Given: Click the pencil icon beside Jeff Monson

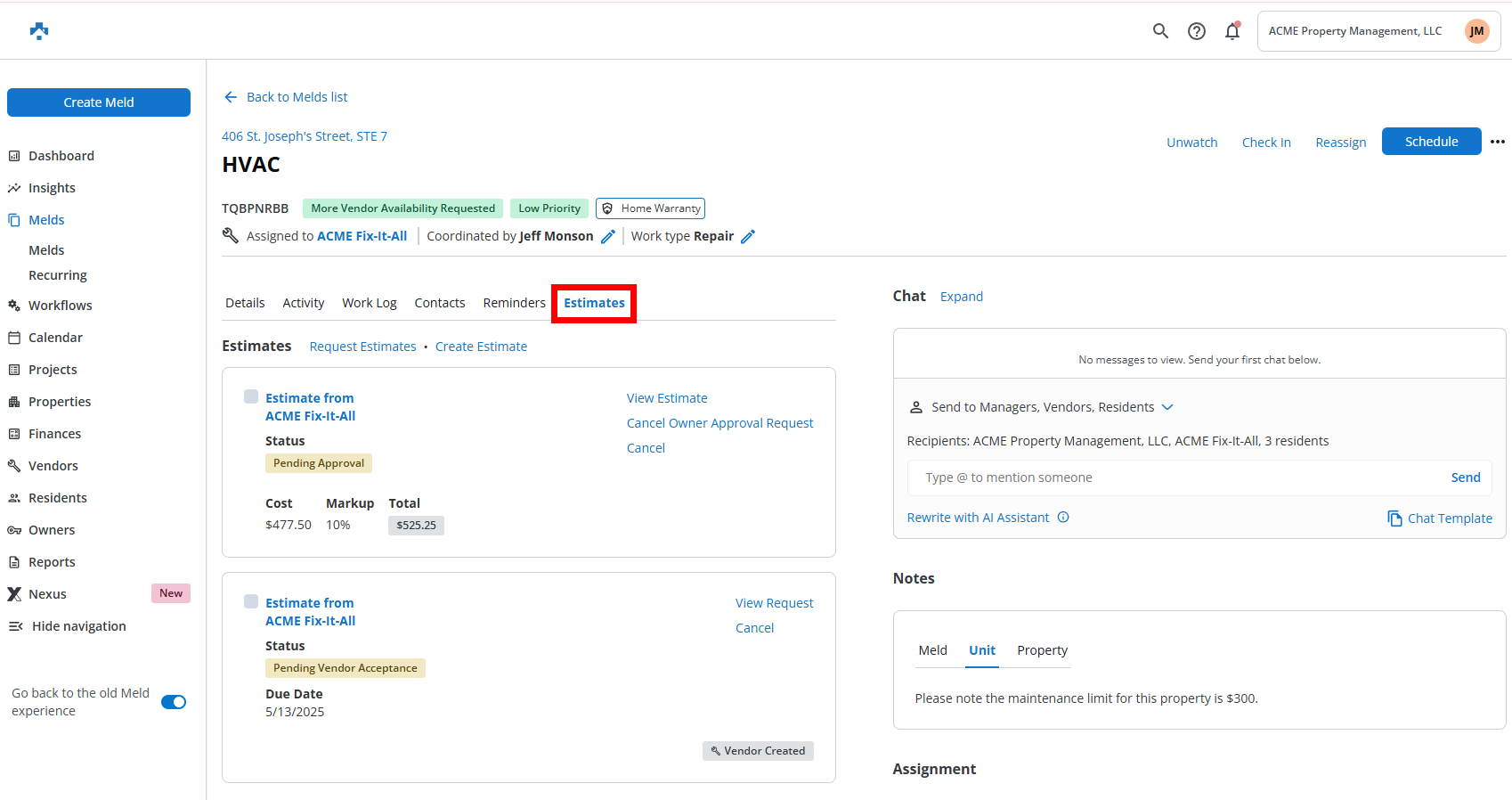Looking at the screenshot, I should (x=608, y=236).
